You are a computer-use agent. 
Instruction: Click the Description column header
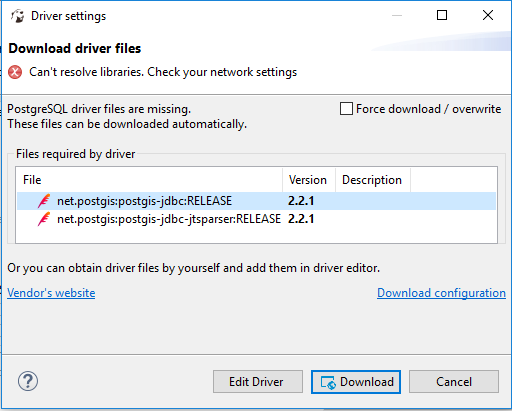pos(373,180)
